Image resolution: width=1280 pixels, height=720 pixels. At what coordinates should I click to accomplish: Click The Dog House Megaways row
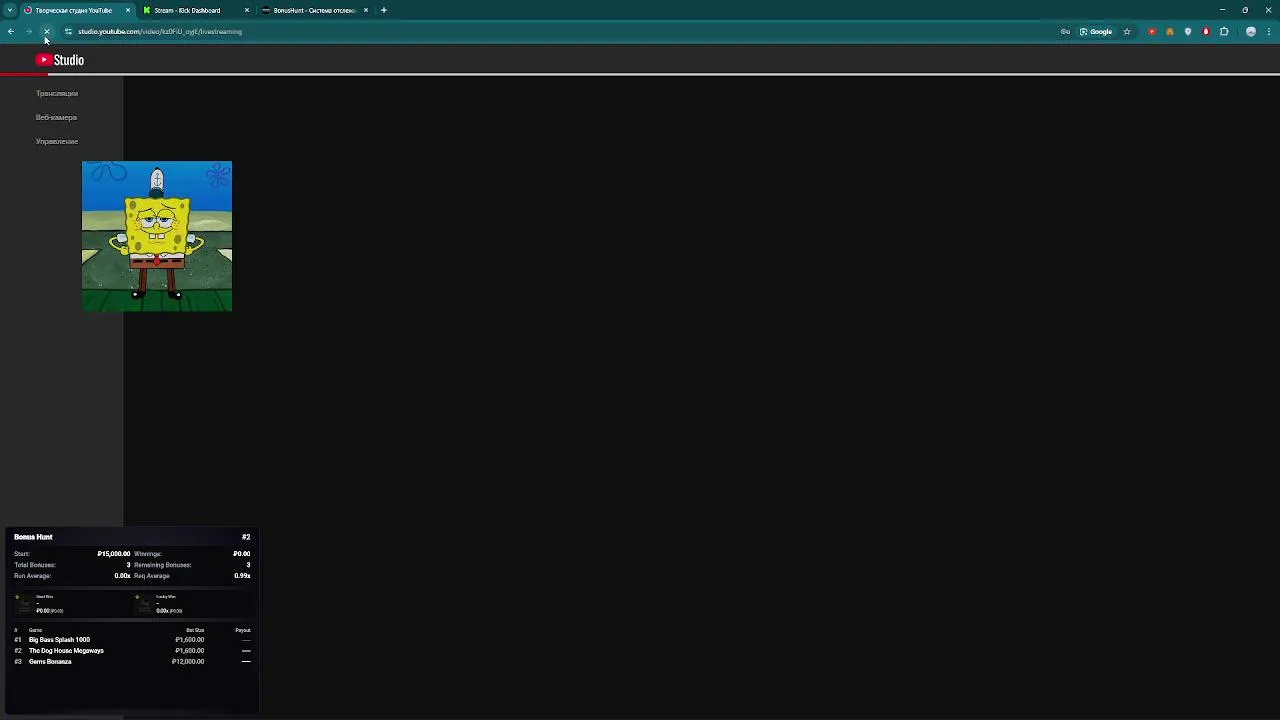tap(132, 651)
